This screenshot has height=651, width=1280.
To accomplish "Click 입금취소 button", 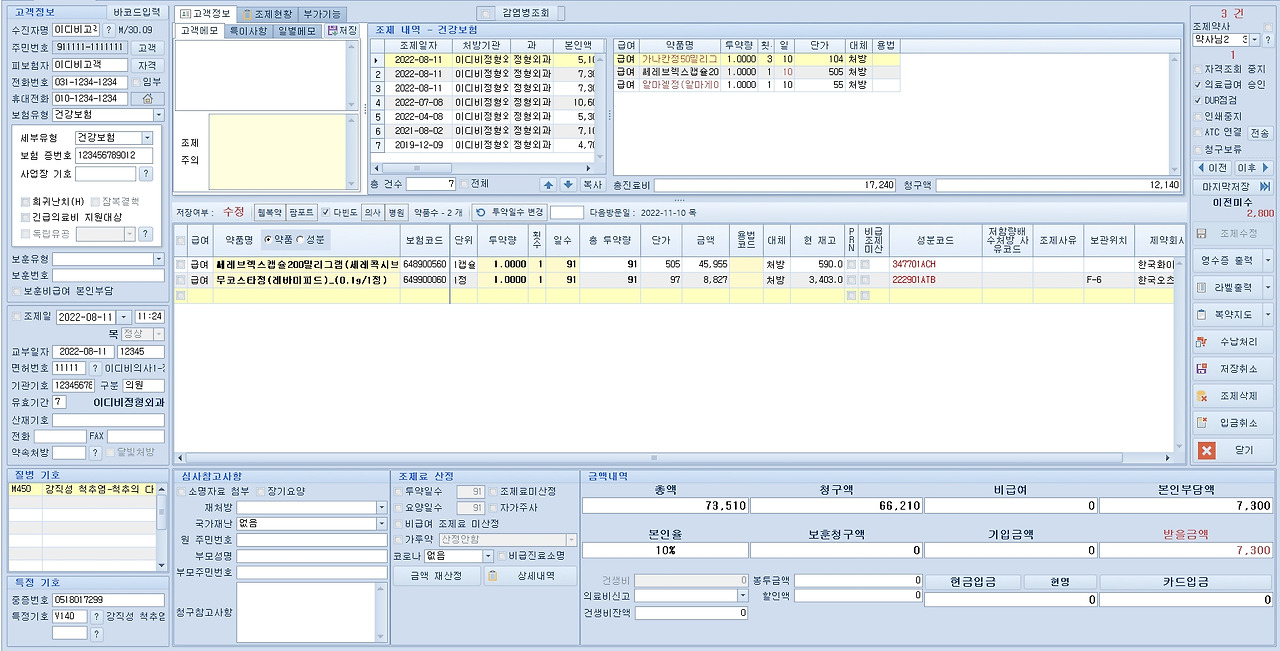I will tap(1233, 423).
